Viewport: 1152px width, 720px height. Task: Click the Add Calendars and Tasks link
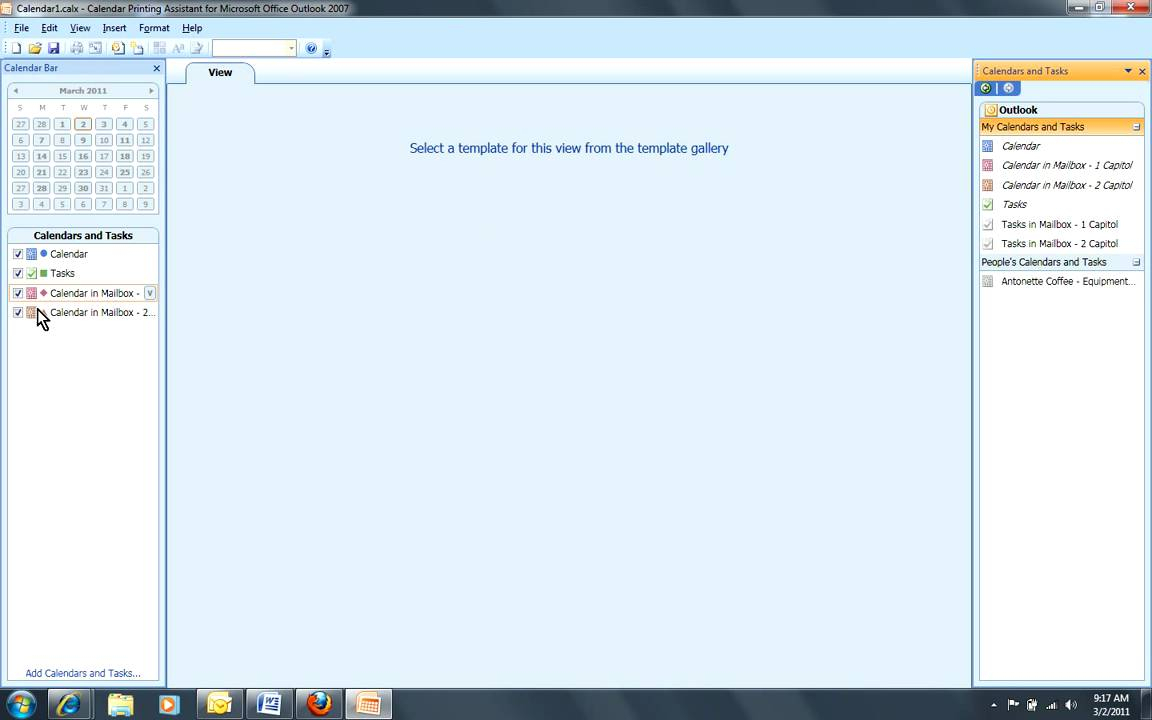pyautogui.click(x=83, y=673)
